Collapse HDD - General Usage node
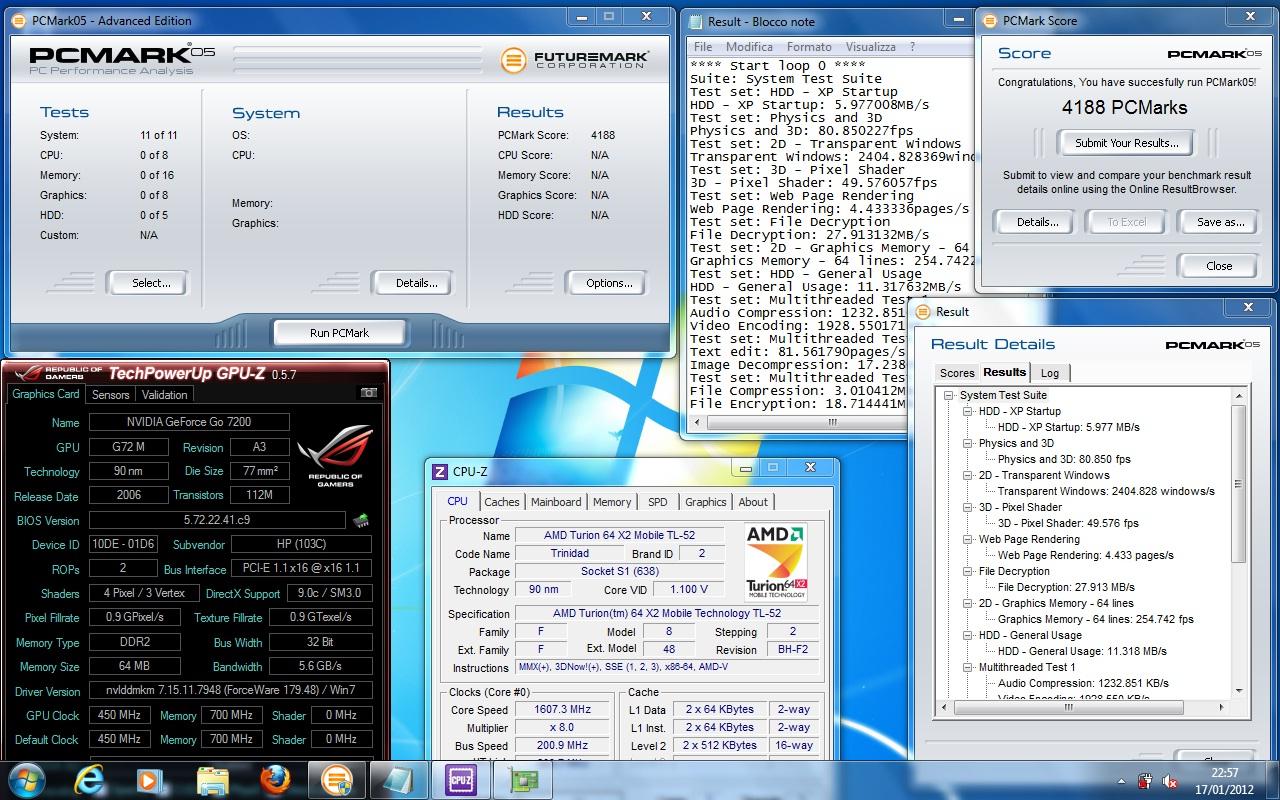Screen dimensions: 1280x800 pyautogui.click(x=968, y=635)
